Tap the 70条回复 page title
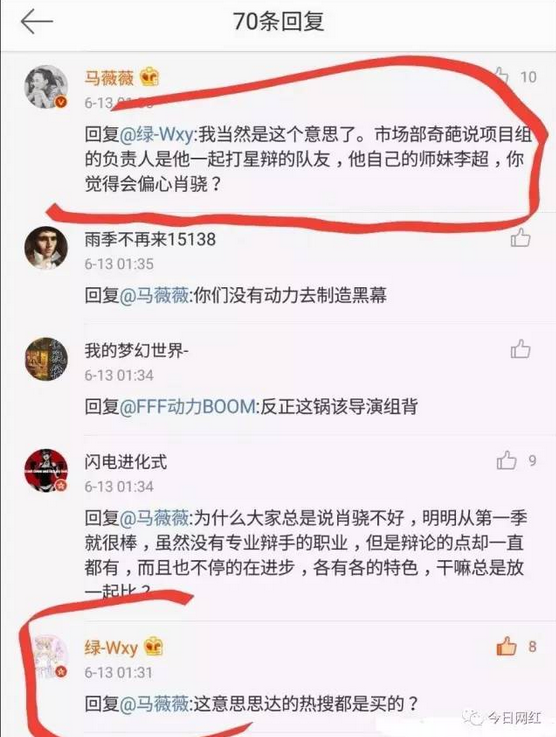The width and height of the screenshot is (556, 737). (x=279, y=22)
